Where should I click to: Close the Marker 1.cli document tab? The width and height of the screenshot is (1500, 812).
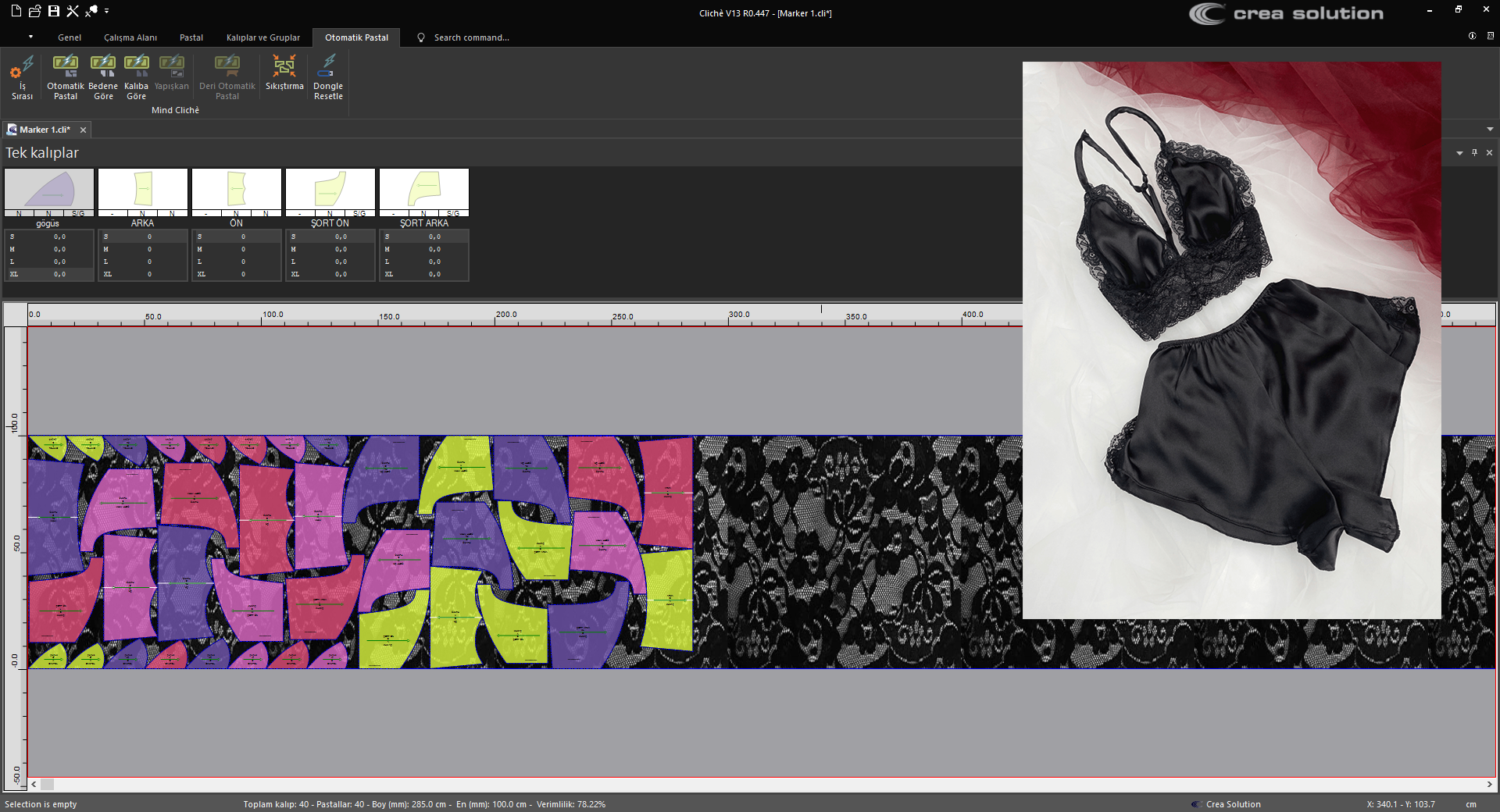(83, 130)
